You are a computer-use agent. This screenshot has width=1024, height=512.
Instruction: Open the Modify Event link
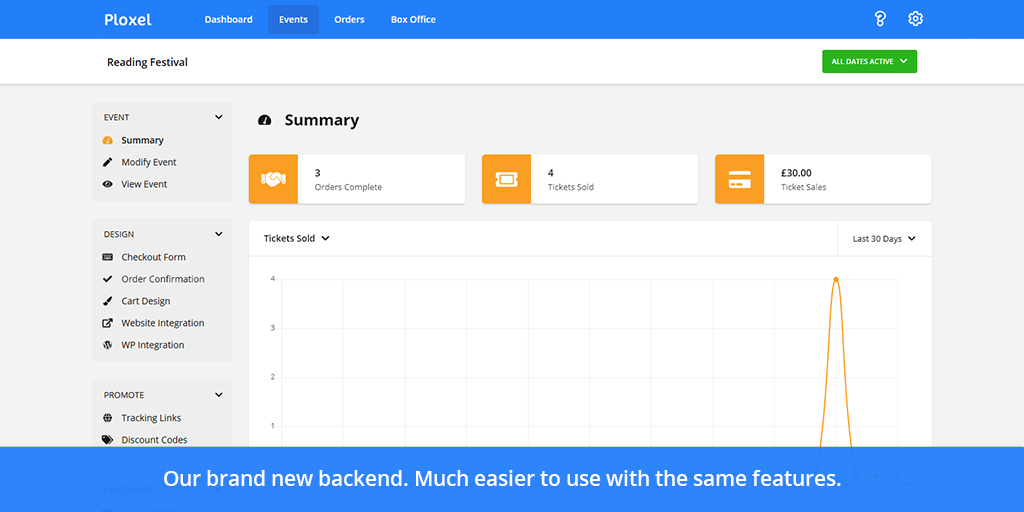(149, 162)
